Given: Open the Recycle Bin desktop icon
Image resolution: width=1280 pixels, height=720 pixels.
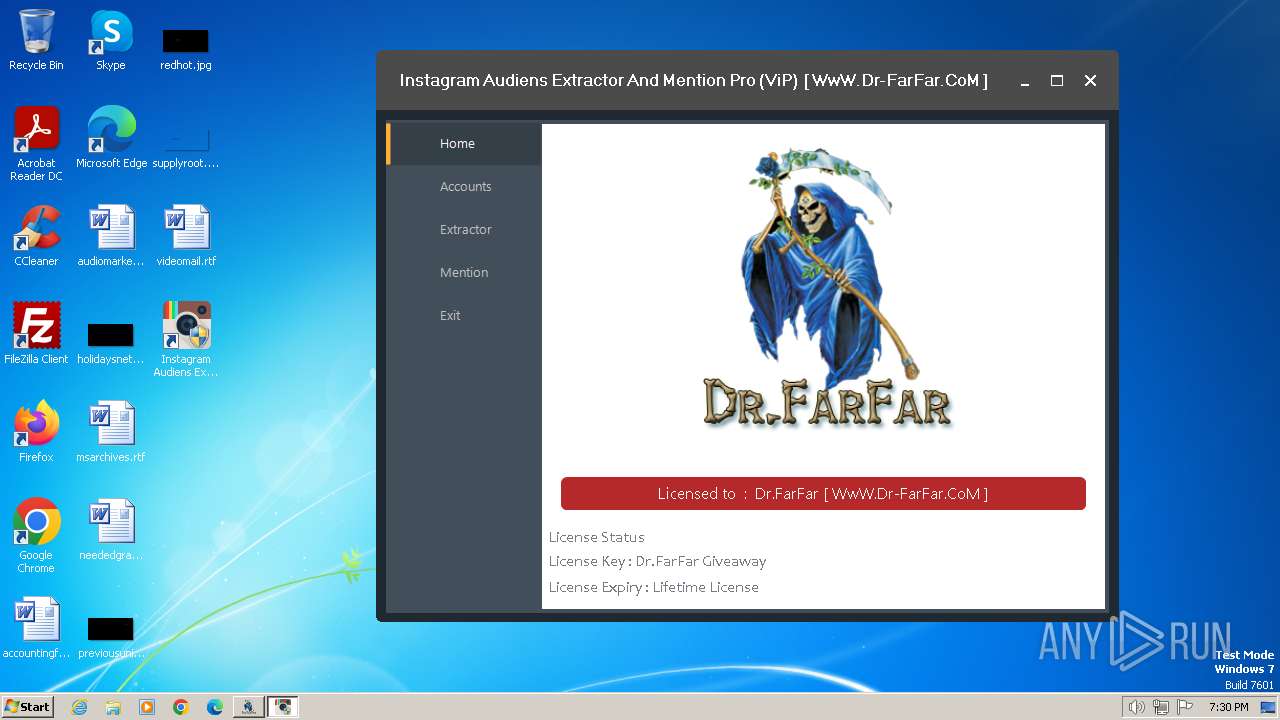Looking at the screenshot, I should coord(36,41).
